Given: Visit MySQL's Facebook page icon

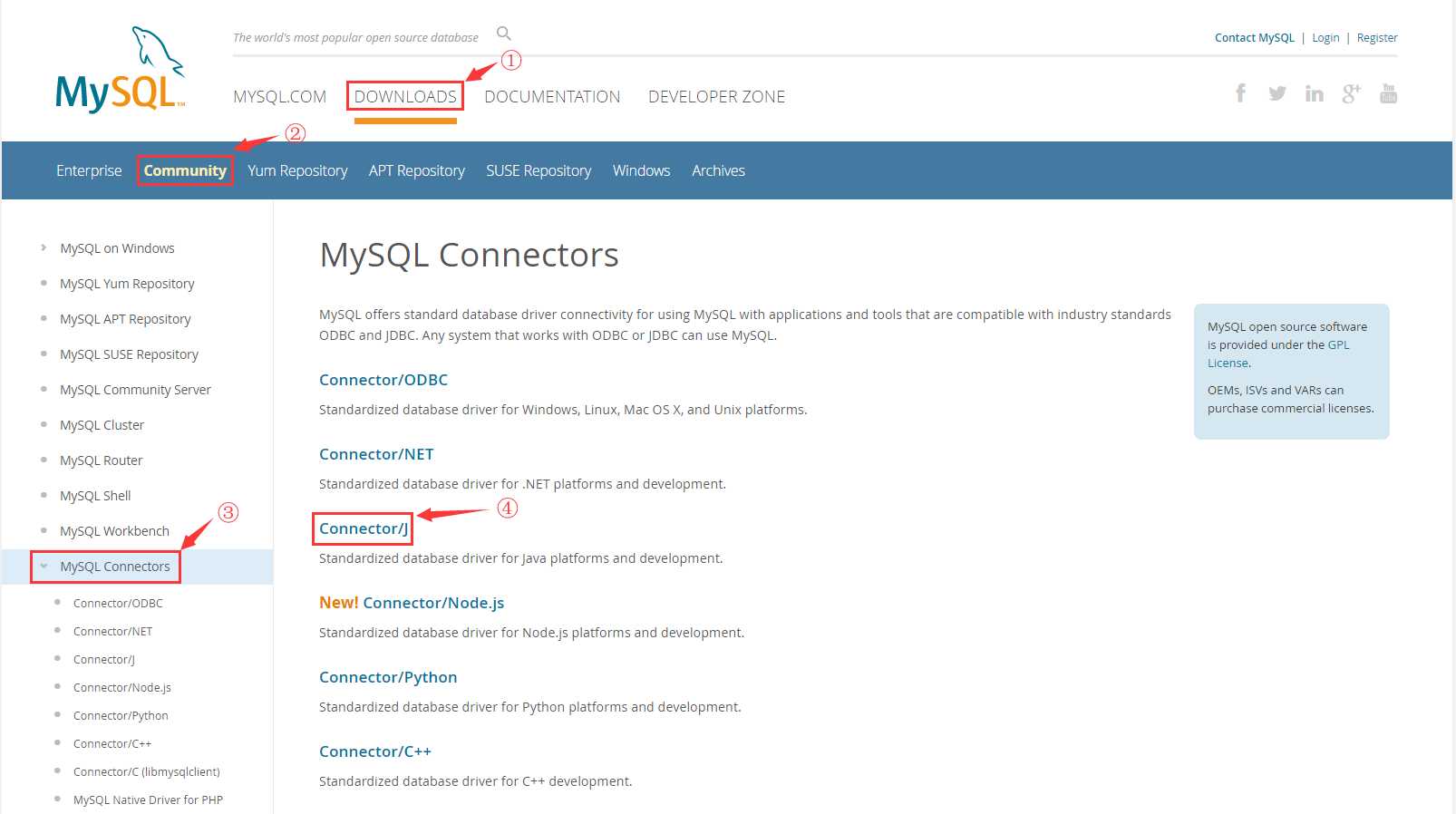Looking at the screenshot, I should (x=1240, y=92).
